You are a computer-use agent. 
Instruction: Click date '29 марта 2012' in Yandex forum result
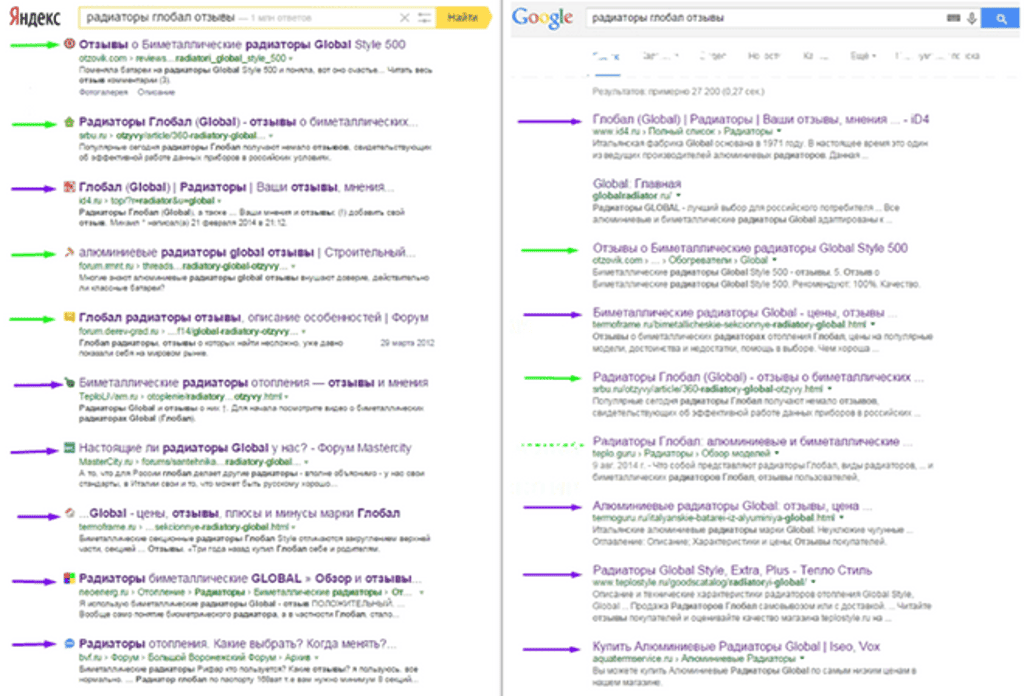(x=408, y=343)
